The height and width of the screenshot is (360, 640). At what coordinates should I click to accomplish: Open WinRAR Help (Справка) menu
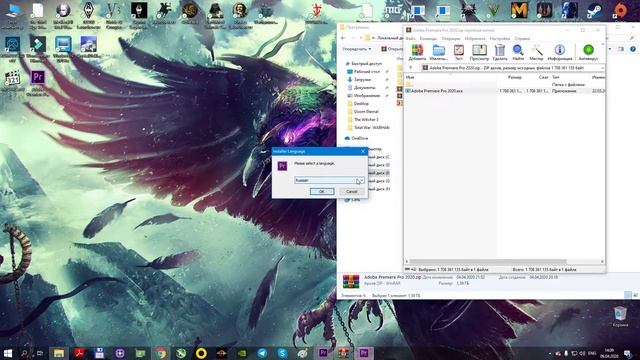tap(522, 38)
